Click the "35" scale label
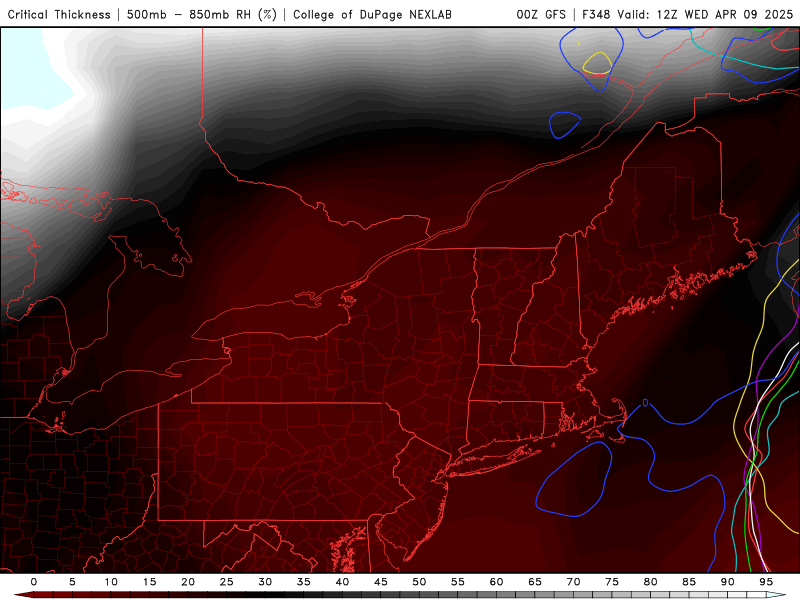The width and height of the screenshot is (800, 600). (304, 582)
